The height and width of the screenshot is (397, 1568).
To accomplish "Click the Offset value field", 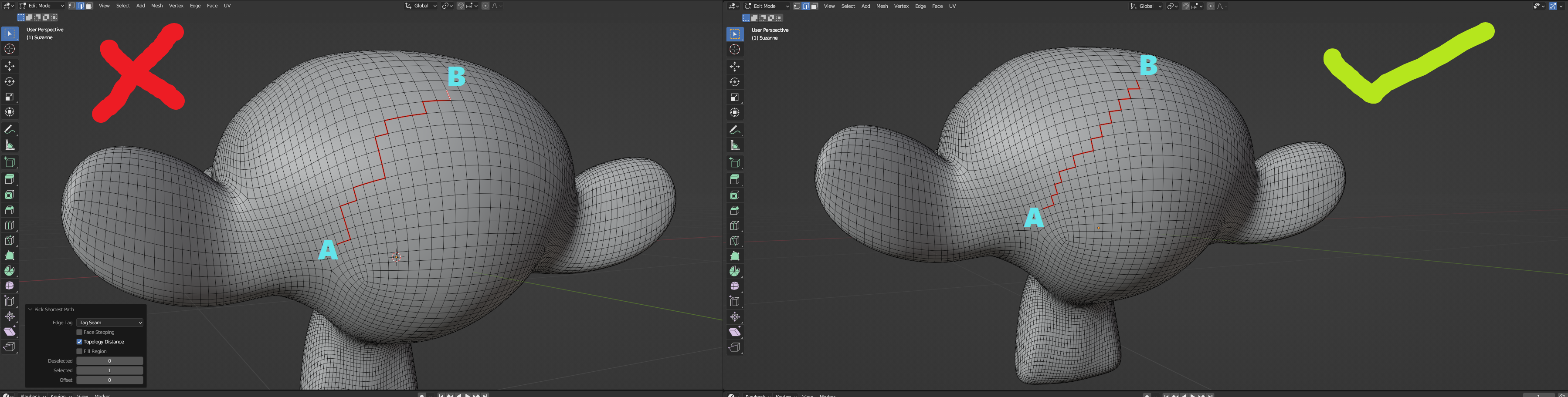I will click(109, 380).
